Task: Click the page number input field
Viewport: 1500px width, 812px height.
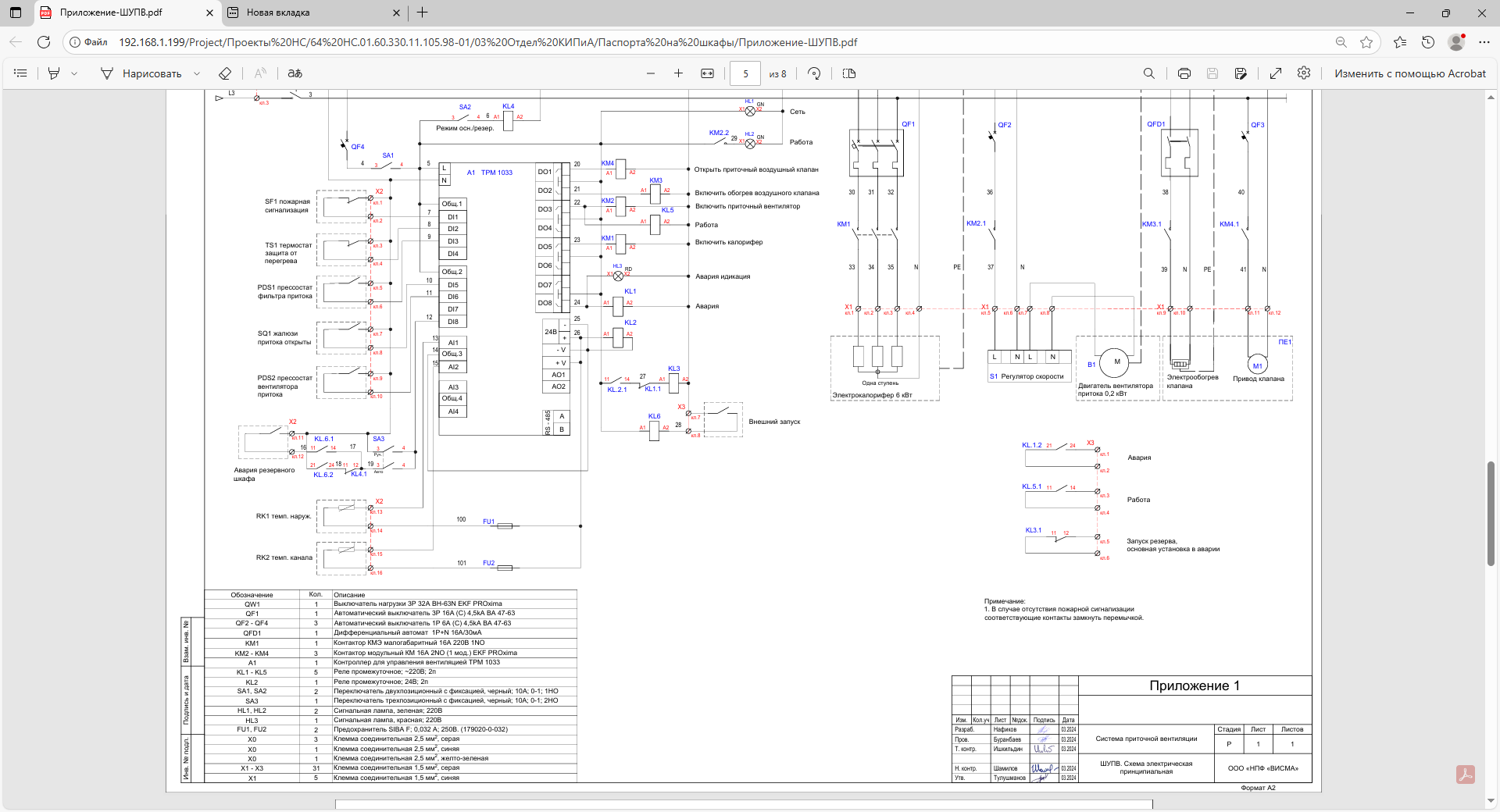Action: (745, 73)
